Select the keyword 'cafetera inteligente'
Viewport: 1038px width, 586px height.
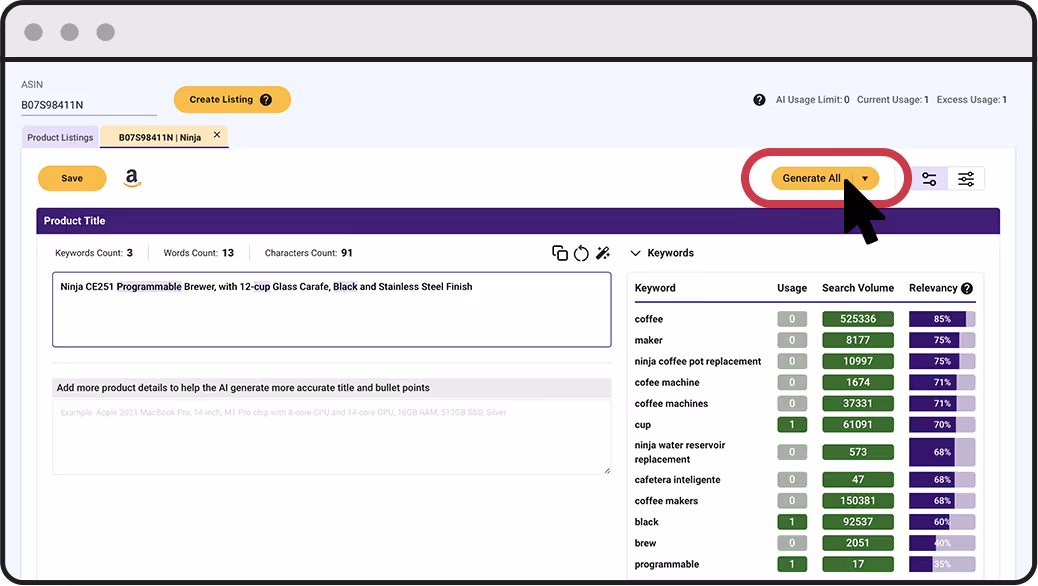pyautogui.click(x=677, y=479)
